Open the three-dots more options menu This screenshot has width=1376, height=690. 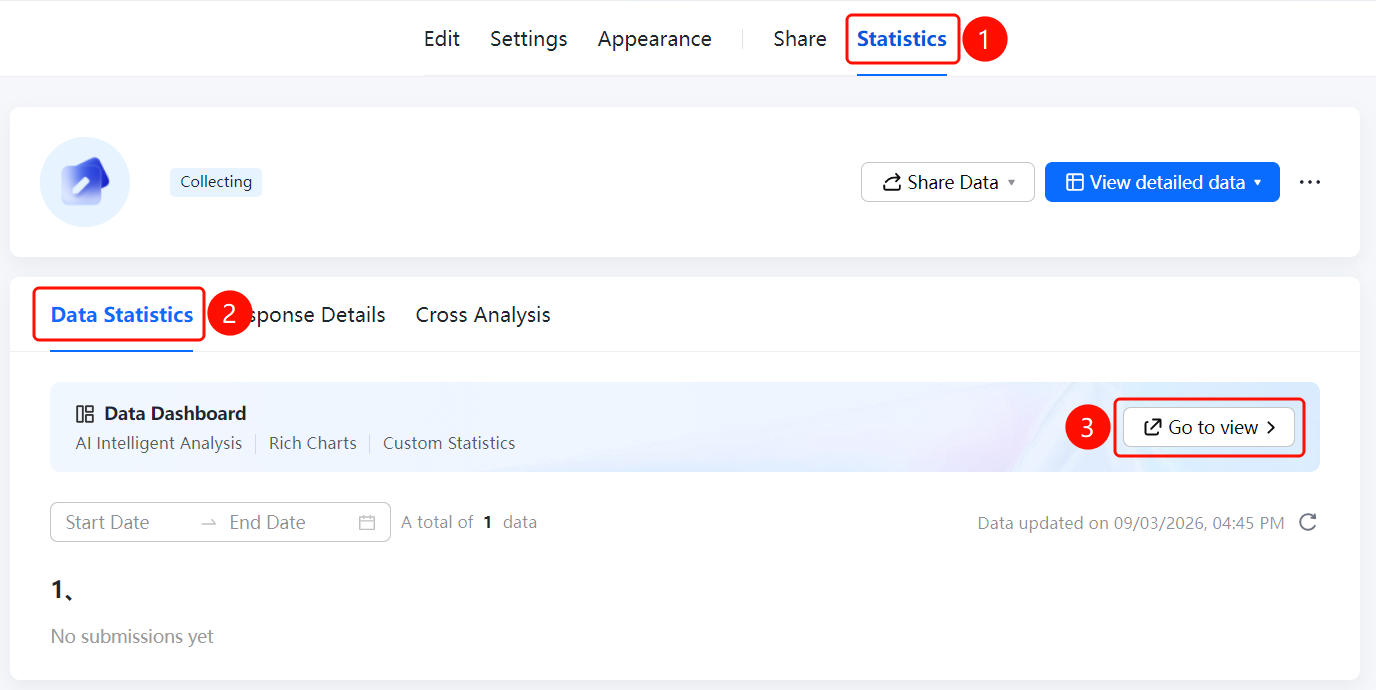click(1310, 182)
